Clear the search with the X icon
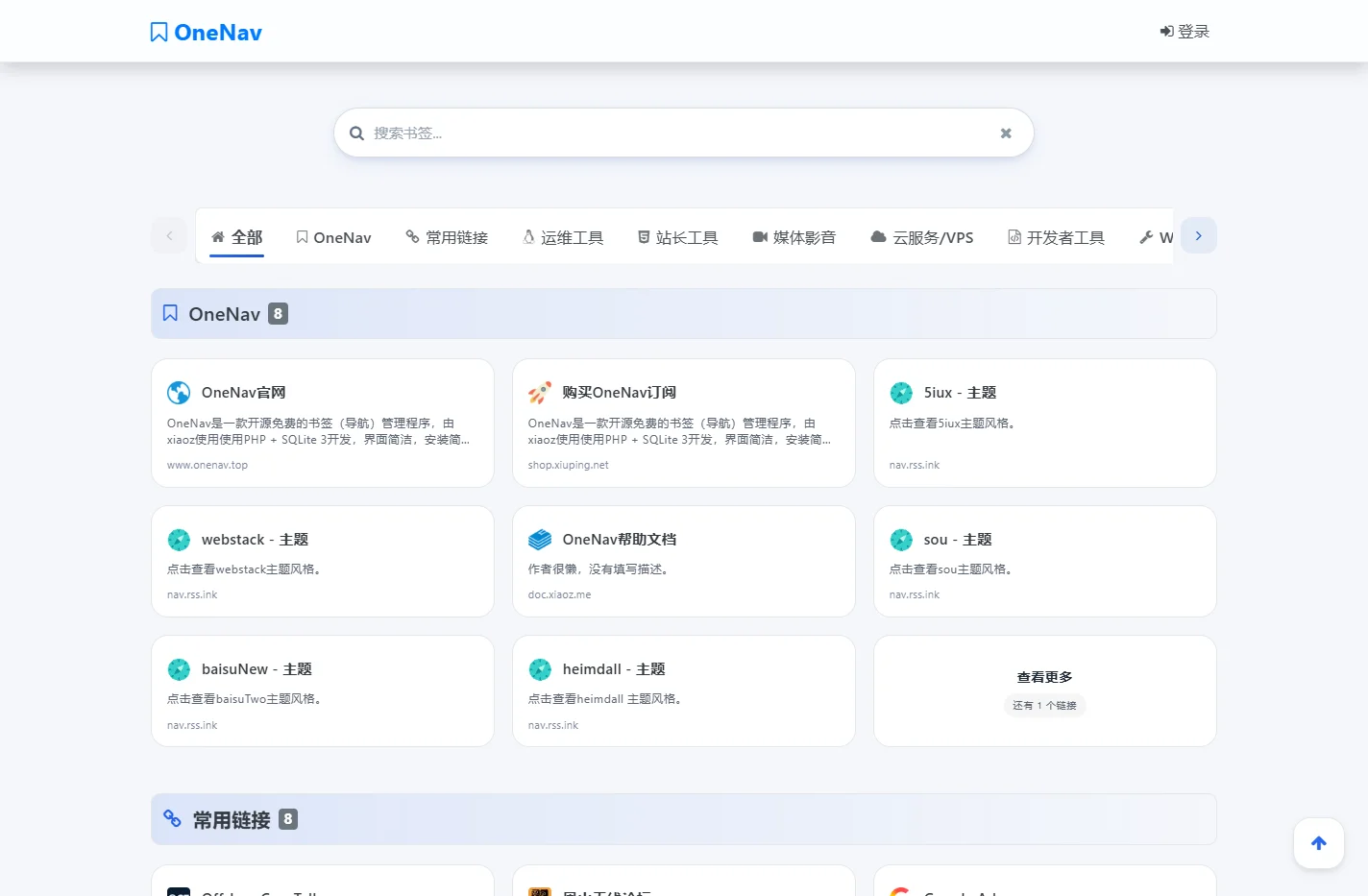The width and height of the screenshot is (1368, 896). point(1006,133)
